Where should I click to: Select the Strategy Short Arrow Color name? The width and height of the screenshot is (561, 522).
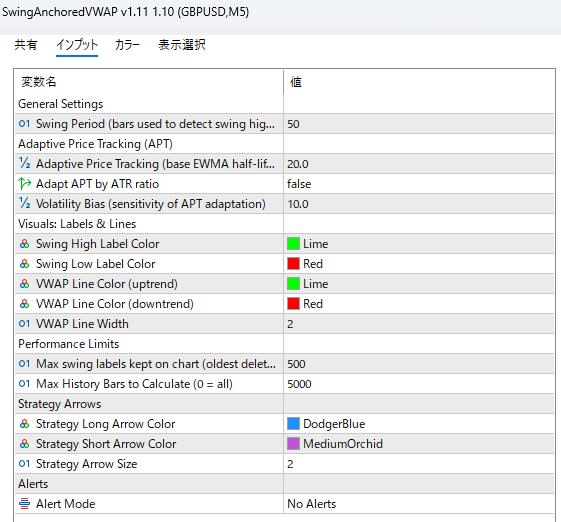click(106, 444)
